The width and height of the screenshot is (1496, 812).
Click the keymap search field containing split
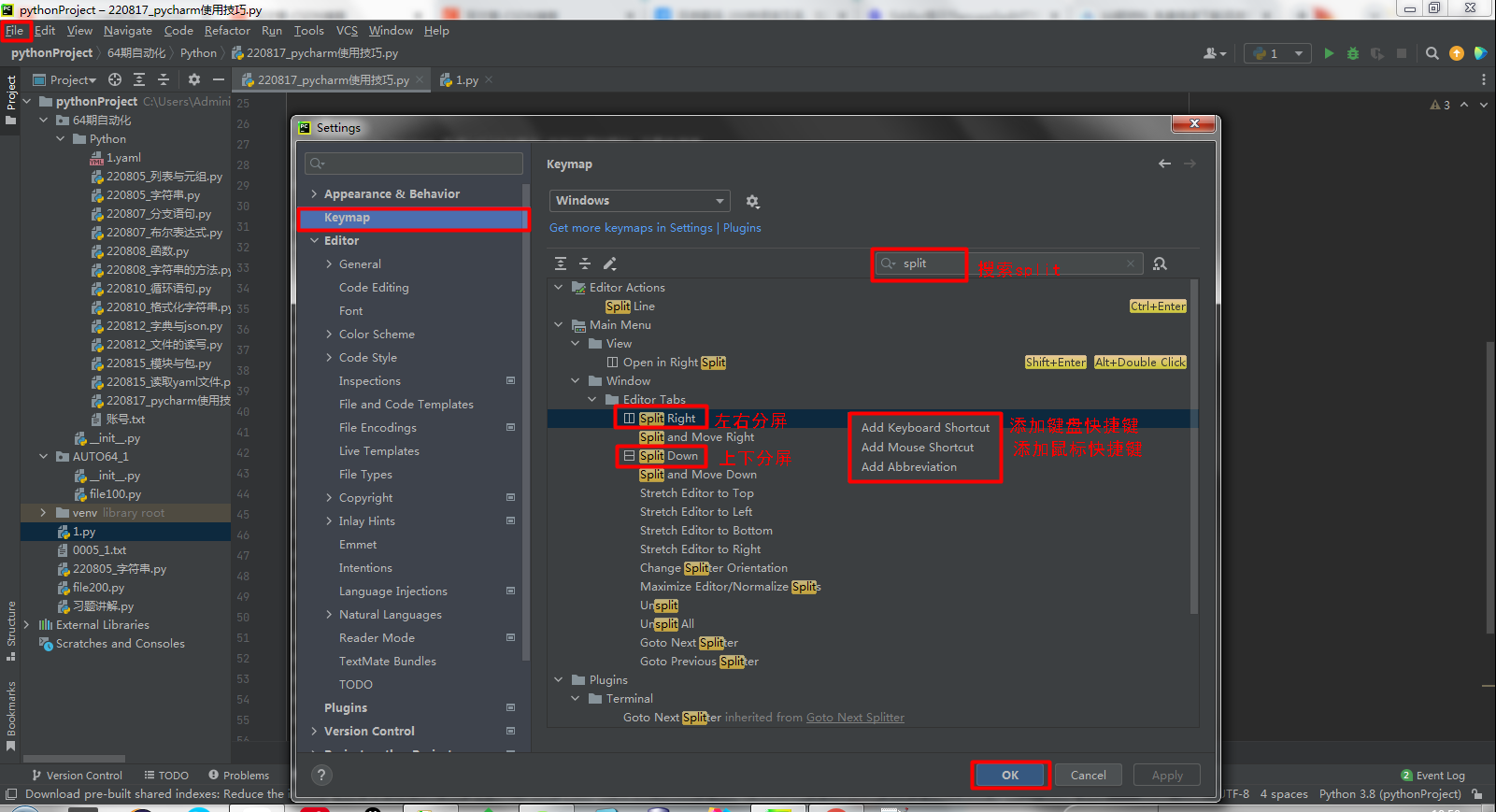pos(1008,264)
